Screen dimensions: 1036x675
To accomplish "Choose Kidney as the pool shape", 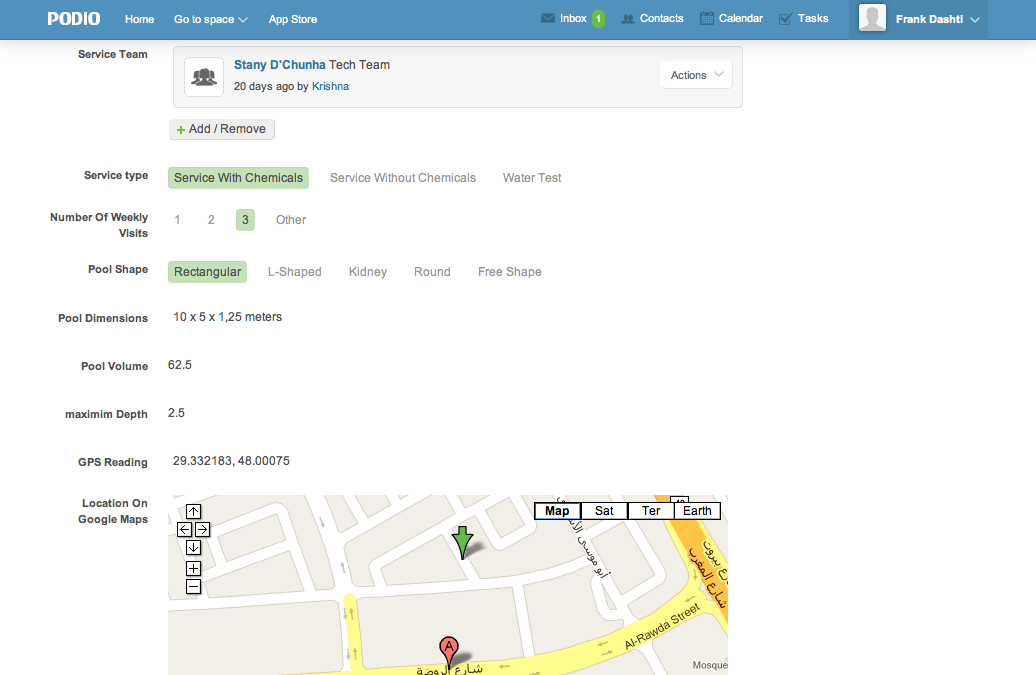I will coord(367,272).
